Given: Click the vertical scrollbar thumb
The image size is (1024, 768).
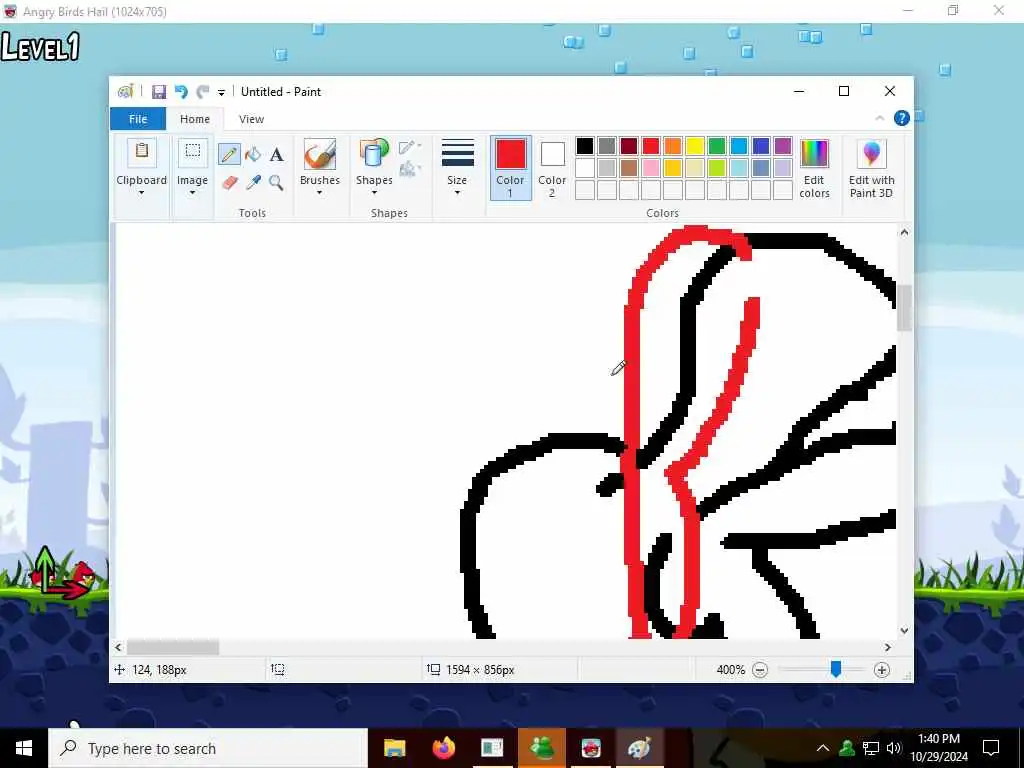Looking at the screenshot, I should coord(904,308).
